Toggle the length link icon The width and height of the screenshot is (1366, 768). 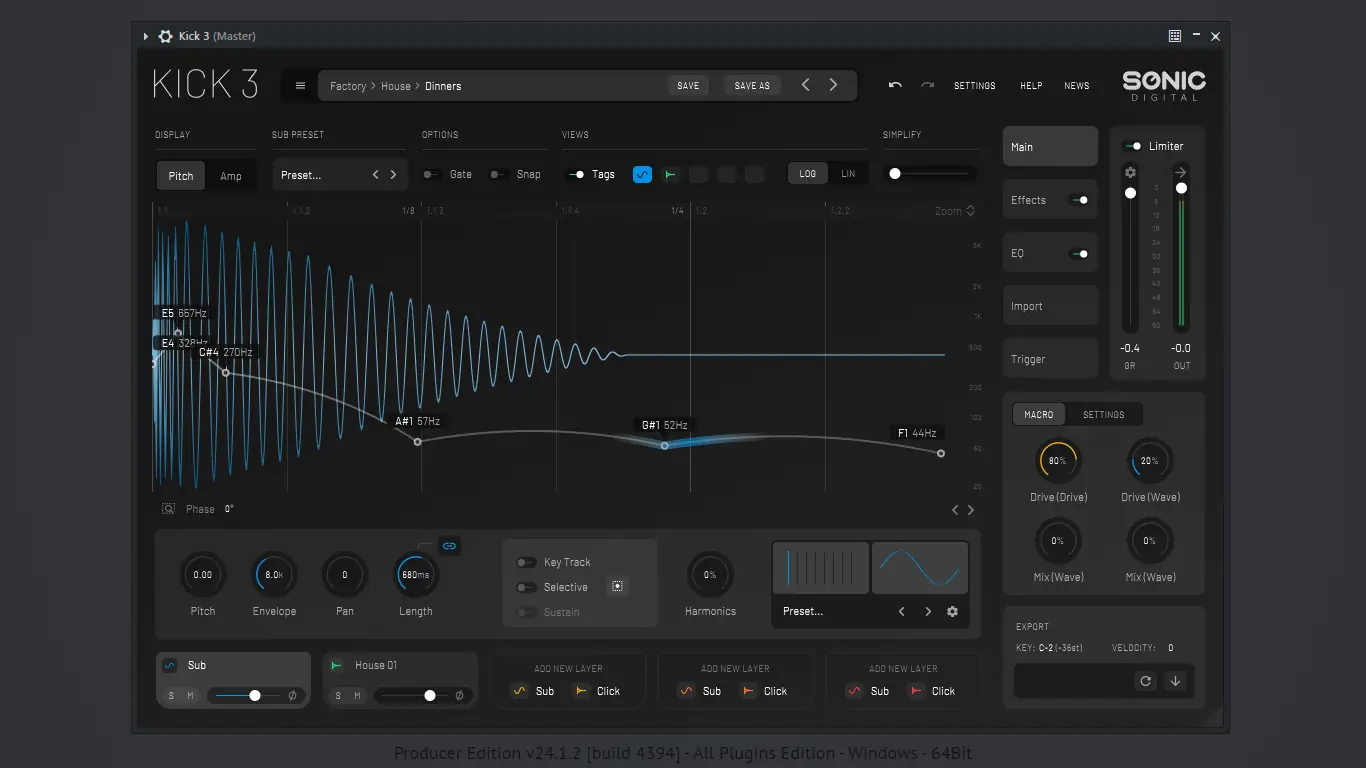[x=449, y=546]
